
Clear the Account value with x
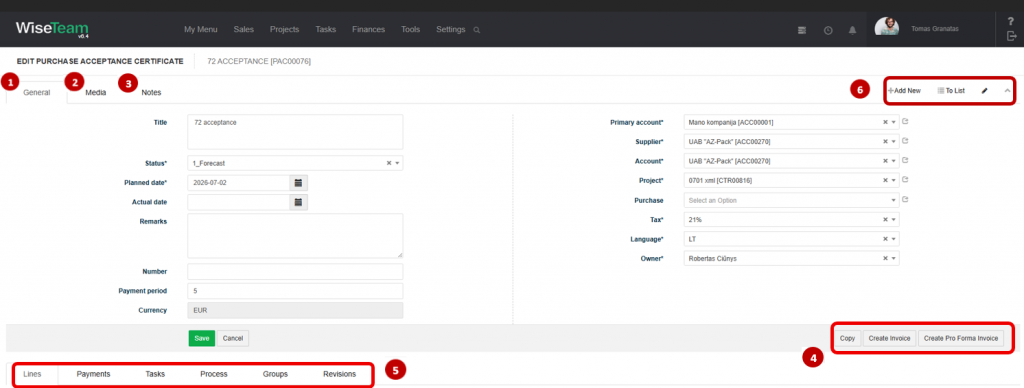(886, 161)
